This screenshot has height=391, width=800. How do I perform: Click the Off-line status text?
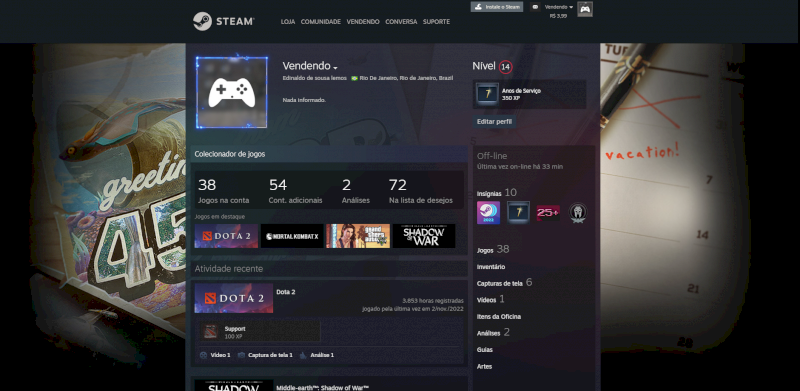tap(492, 156)
